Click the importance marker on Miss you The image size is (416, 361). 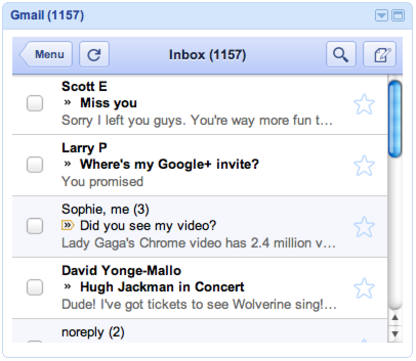68,103
